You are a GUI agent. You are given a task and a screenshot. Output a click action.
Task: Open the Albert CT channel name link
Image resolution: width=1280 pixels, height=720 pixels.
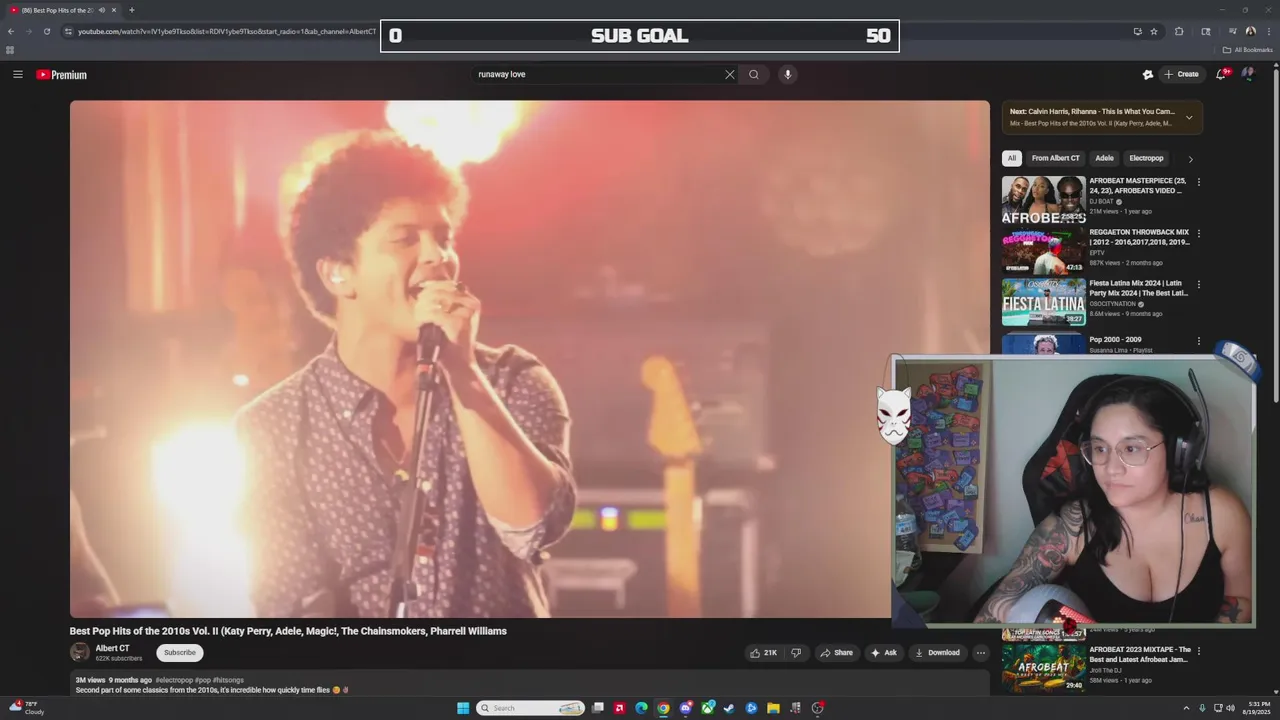pos(112,649)
